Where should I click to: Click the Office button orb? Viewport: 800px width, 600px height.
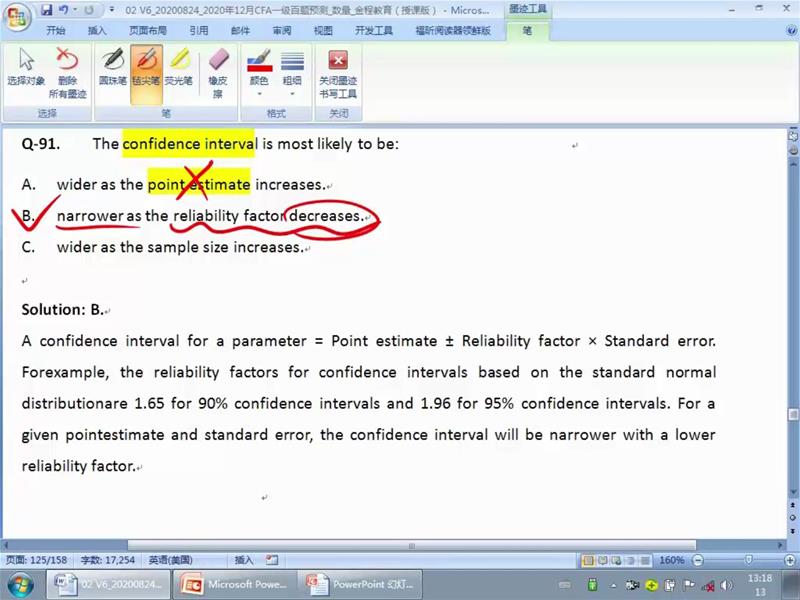(18, 17)
